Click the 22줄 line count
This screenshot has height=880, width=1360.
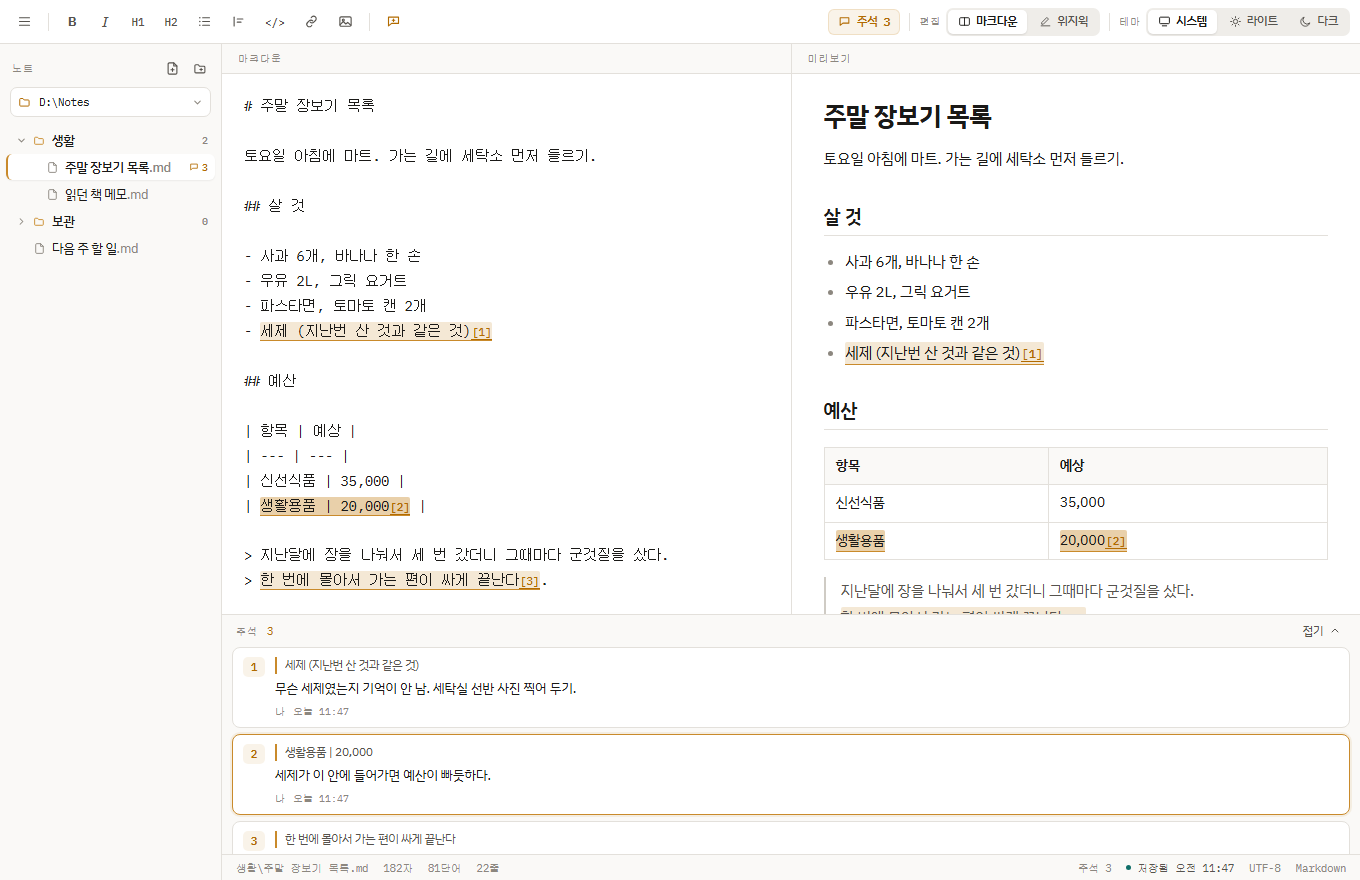point(488,868)
